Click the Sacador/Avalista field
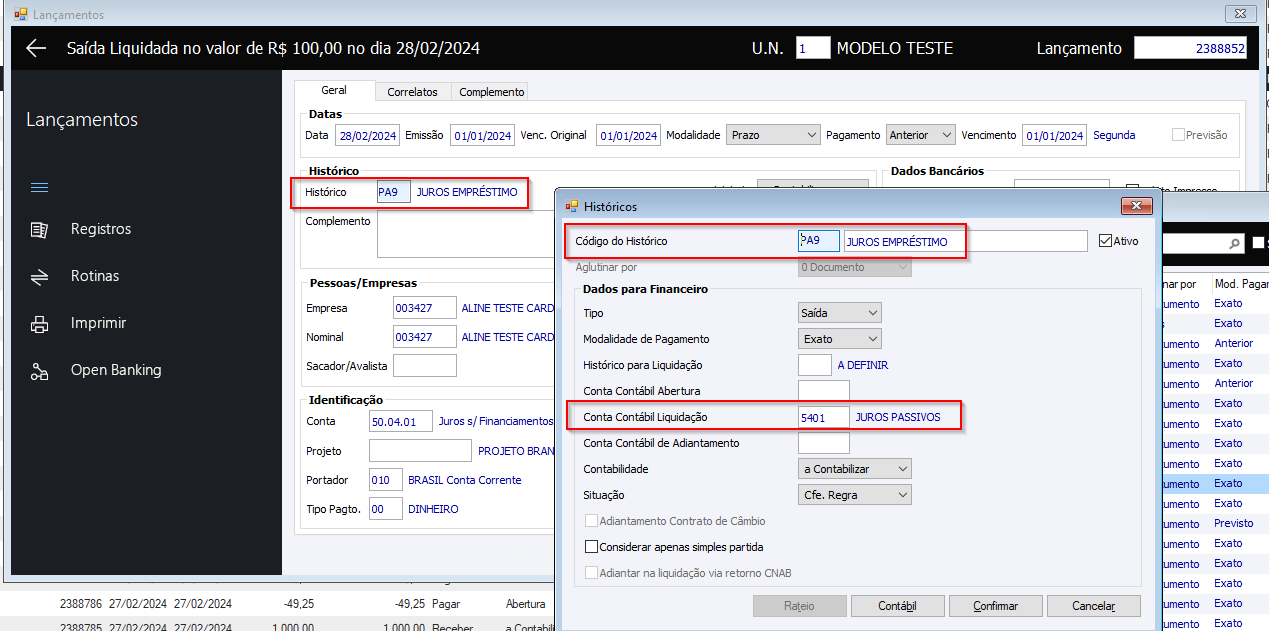Image resolution: width=1269 pixels, height=631 pixels. pyautogui.click(x=425, y=365)
